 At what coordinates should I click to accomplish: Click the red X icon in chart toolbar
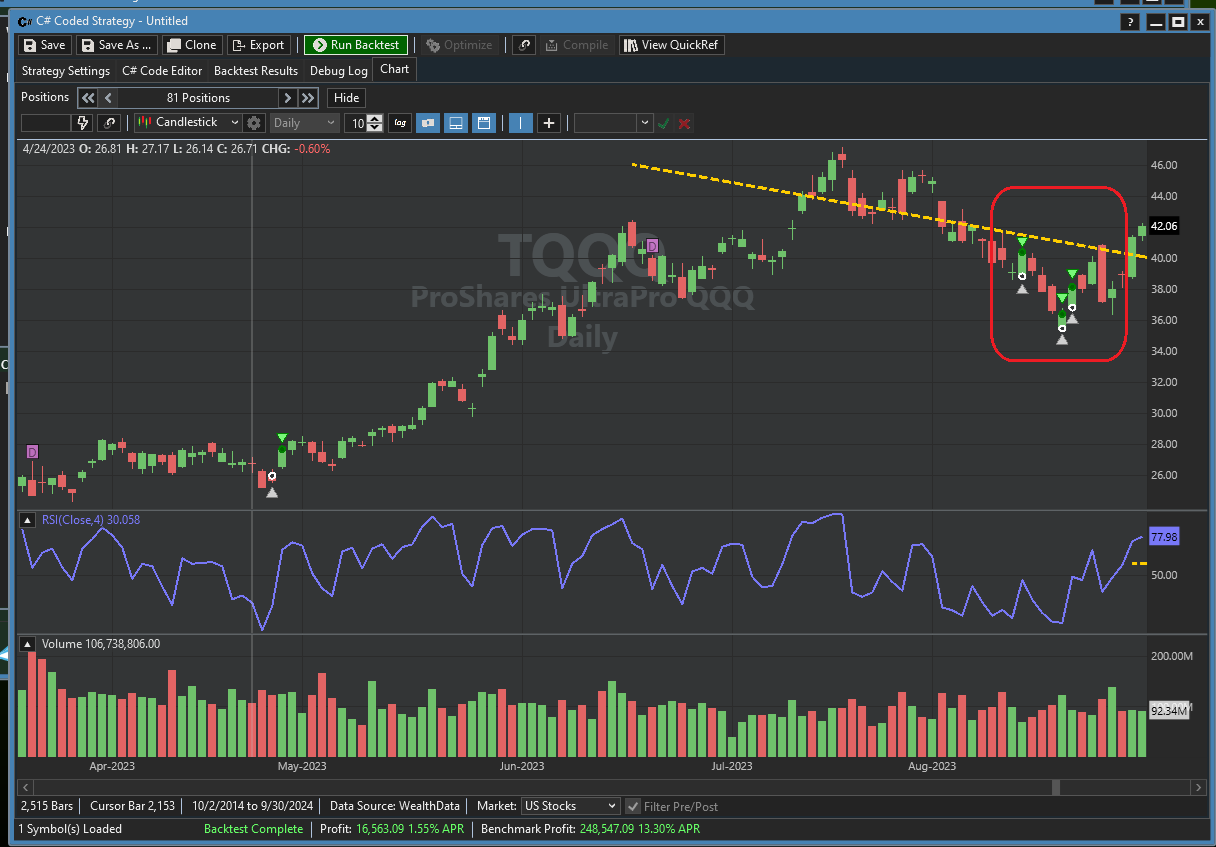[685, 123]
